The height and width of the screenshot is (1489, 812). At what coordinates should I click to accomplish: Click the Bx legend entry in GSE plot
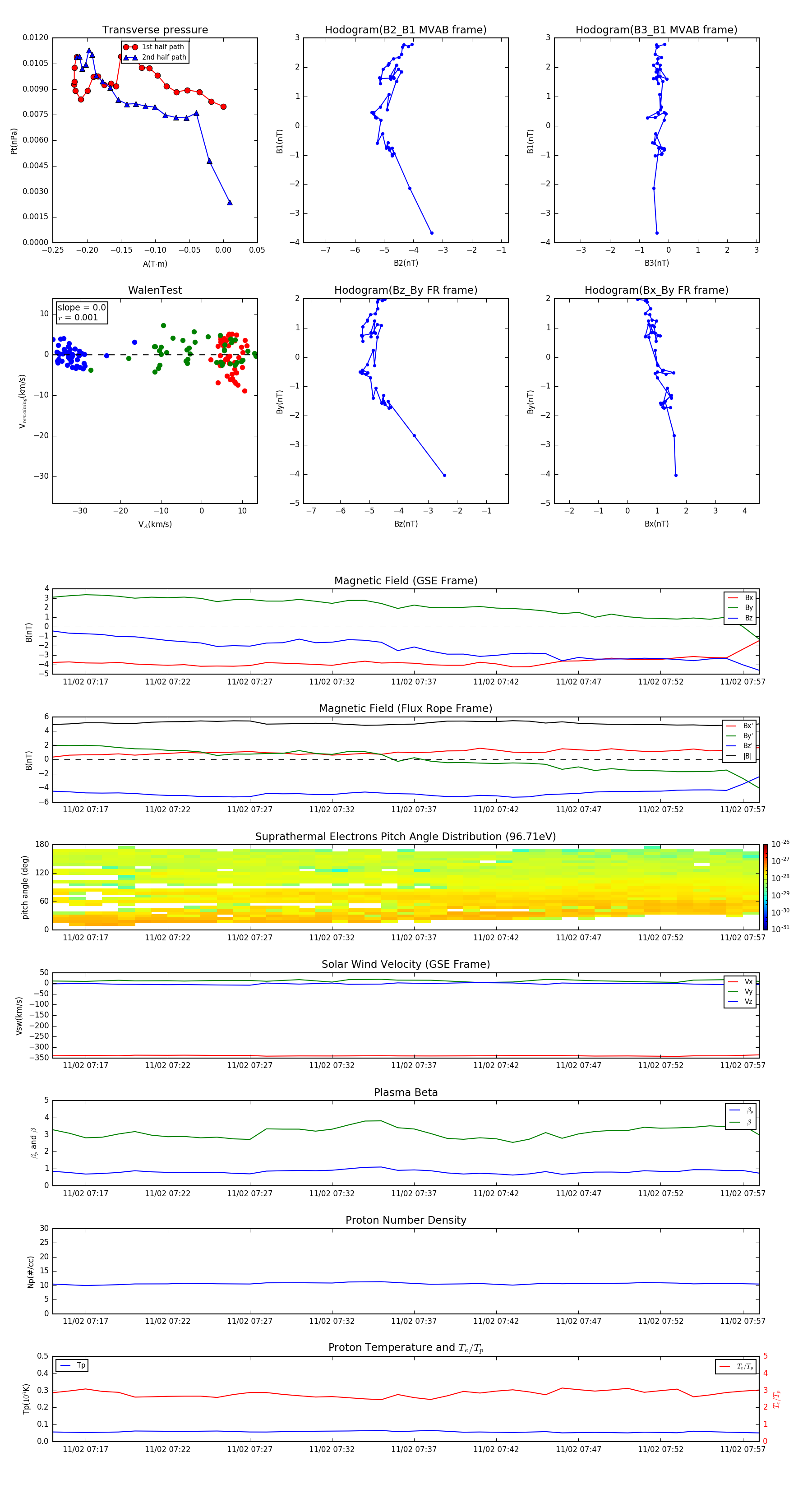[740, 598]
